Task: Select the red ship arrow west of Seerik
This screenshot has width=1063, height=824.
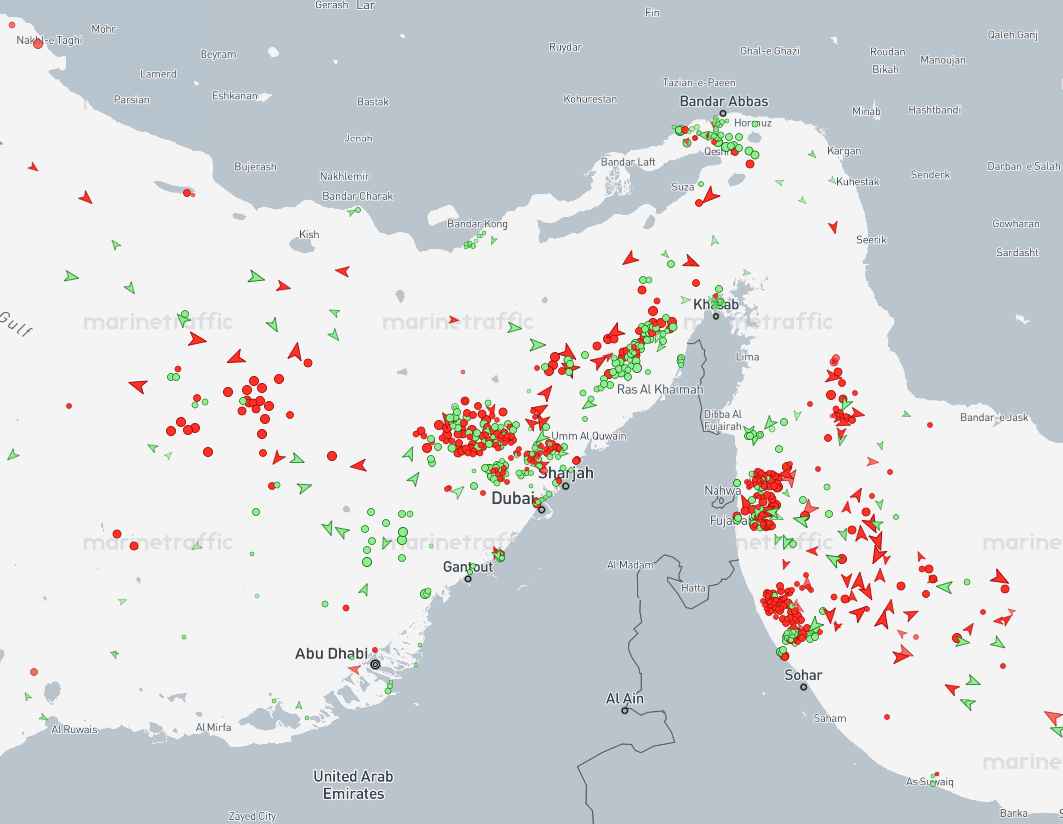Action: click(832, 228)
